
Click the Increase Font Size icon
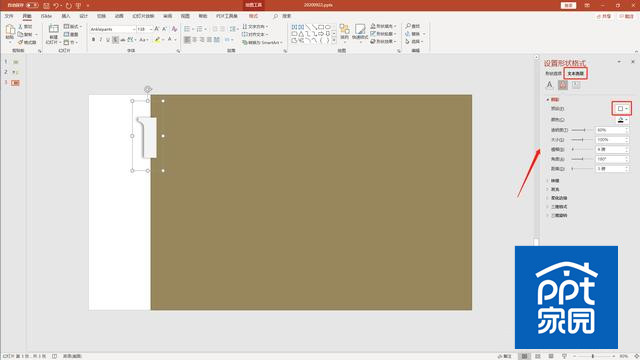pos(157,29)
